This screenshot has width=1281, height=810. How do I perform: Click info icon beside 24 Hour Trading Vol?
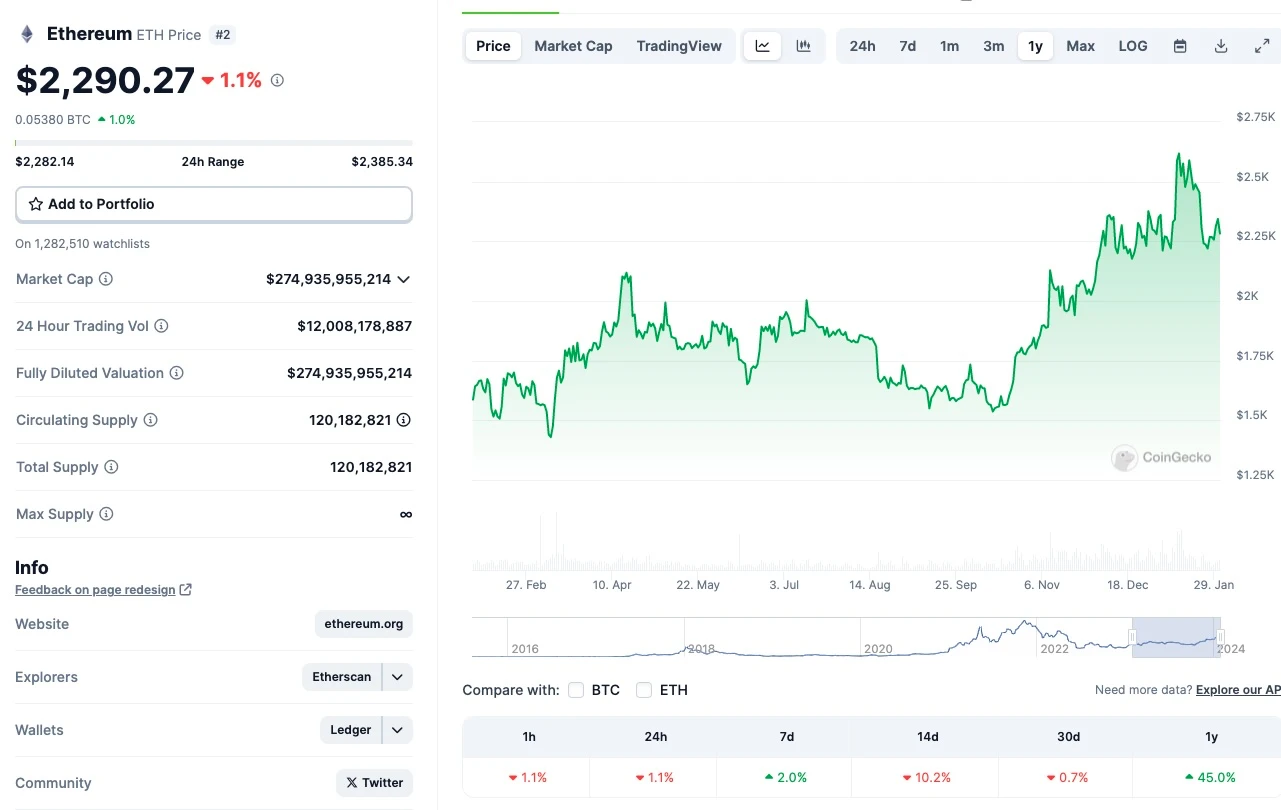[x=161, y=326]
